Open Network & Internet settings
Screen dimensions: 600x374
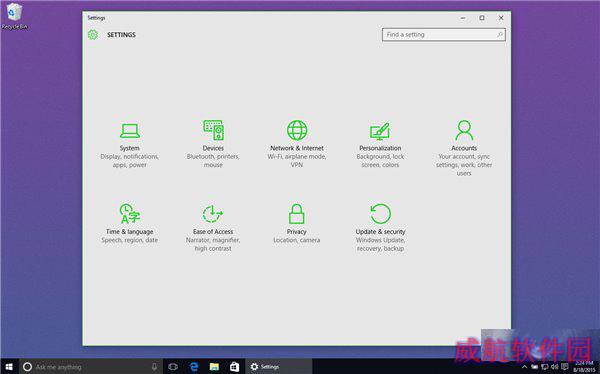(297, 144)
